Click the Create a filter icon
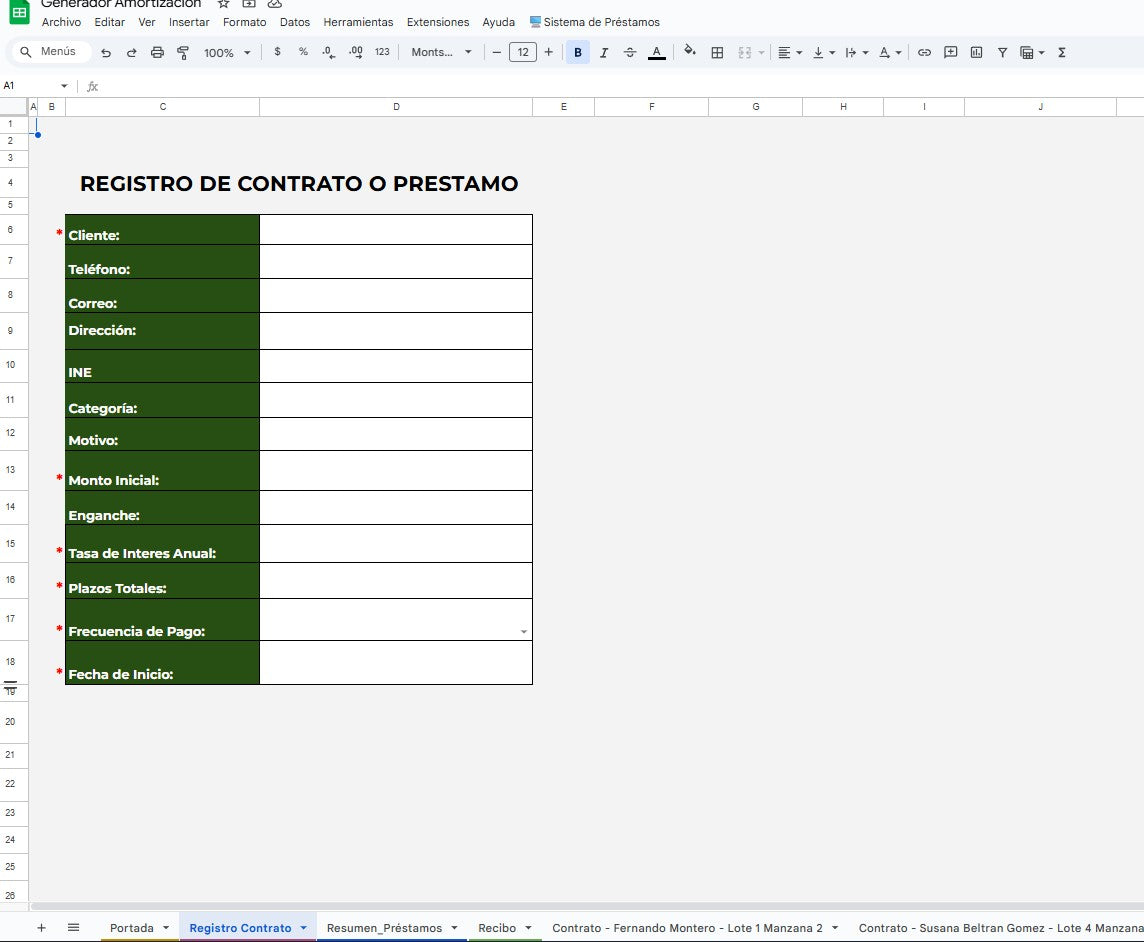The width and height of the screenshot is (1144, 942). (1002, 52)
